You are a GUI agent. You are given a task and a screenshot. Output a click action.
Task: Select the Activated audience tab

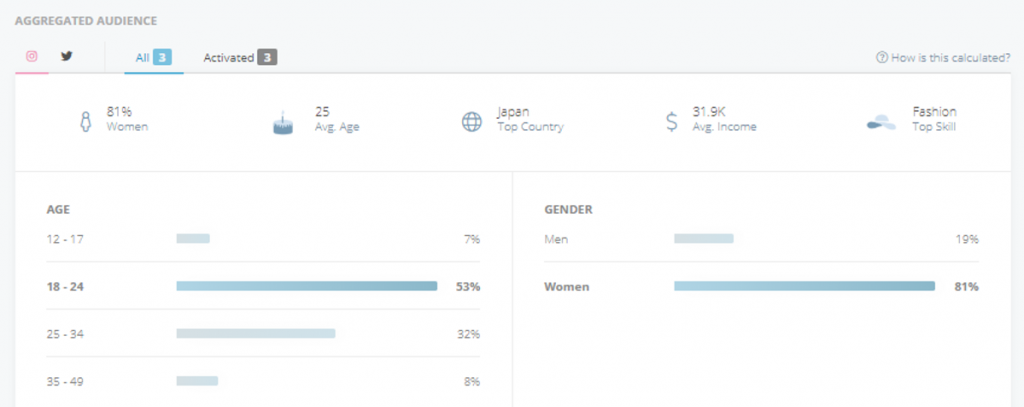point(229,58)
